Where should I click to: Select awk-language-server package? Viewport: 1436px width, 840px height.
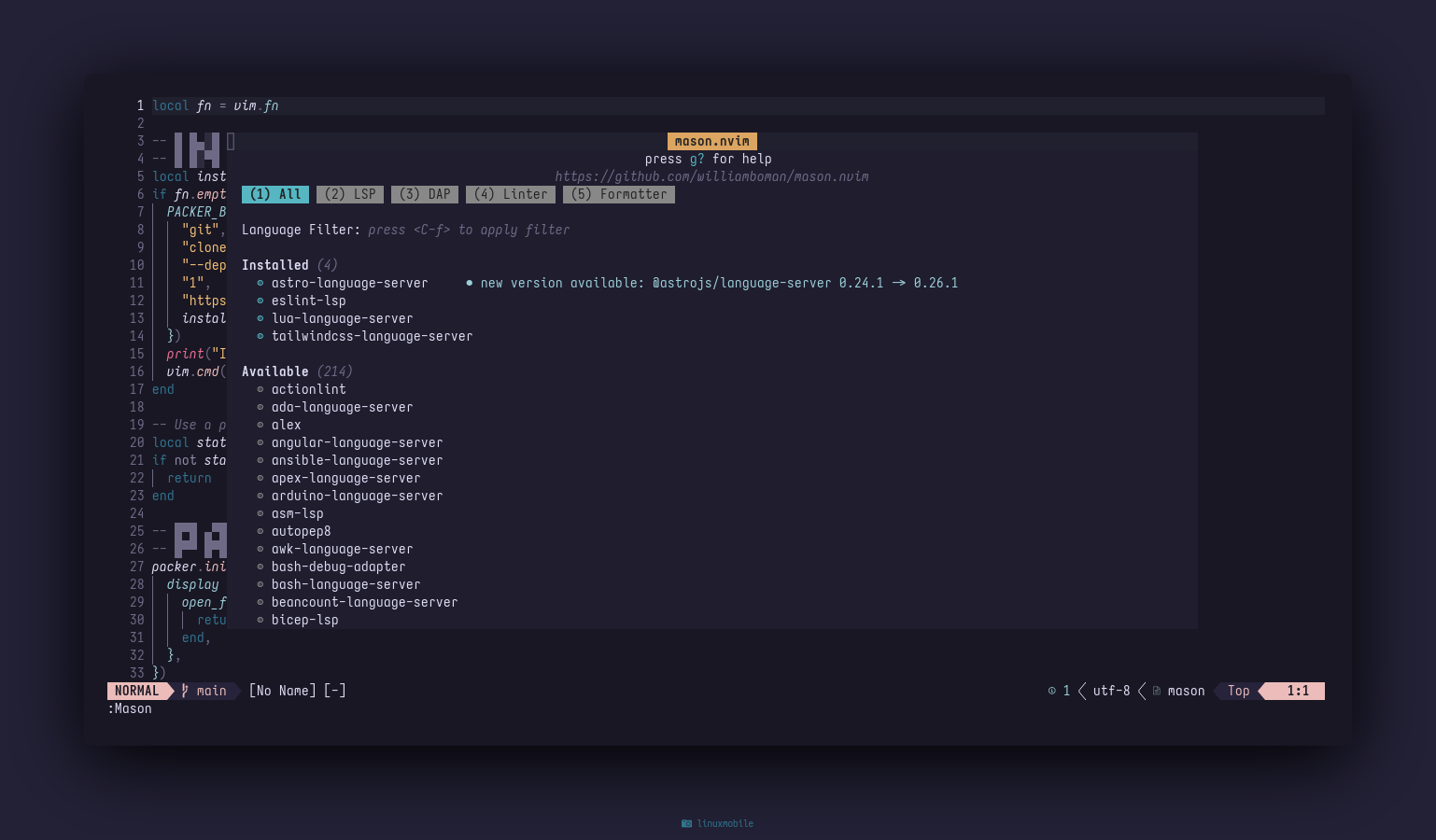342,549
